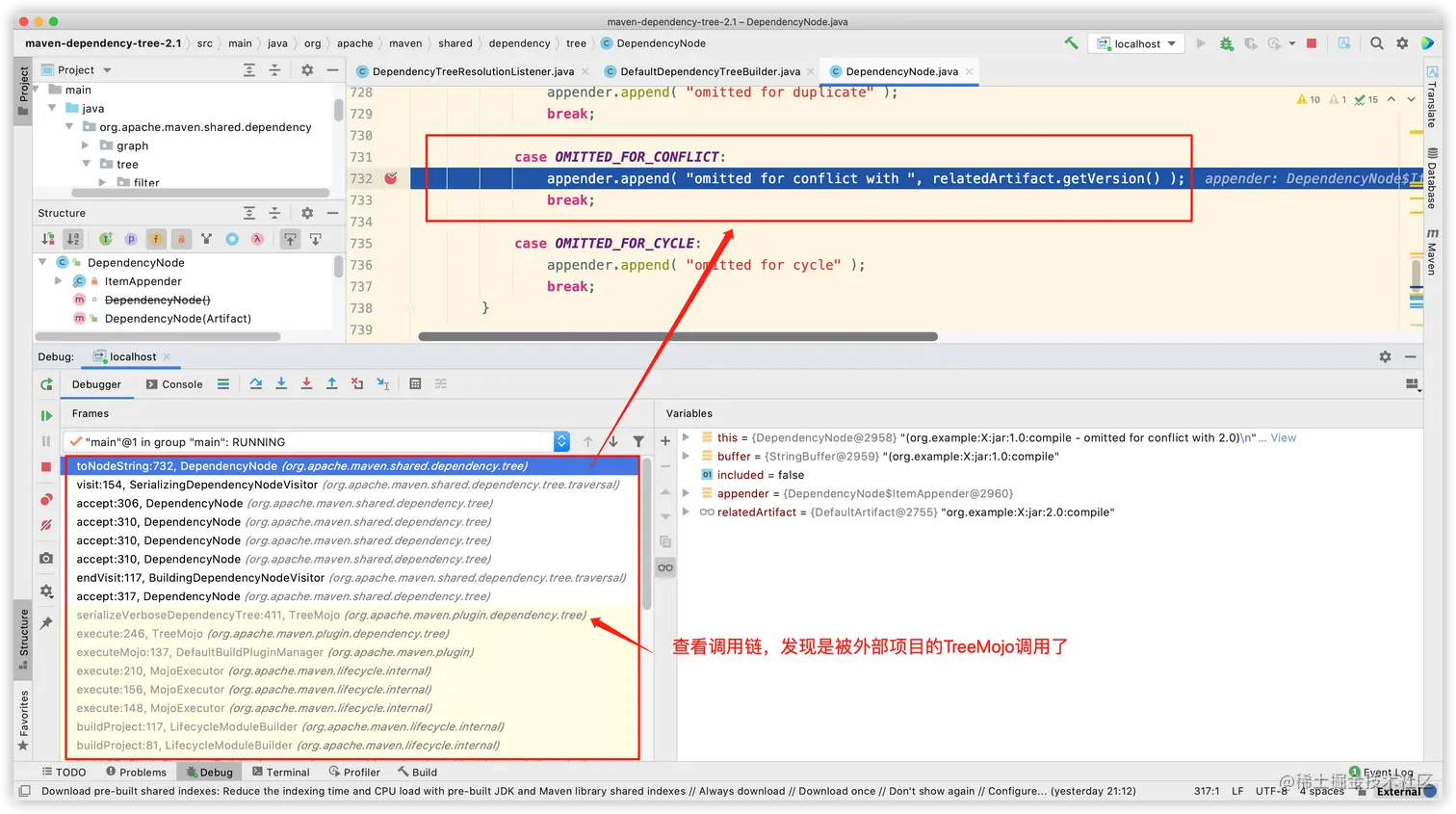1456x814 pixels.
Task: Stop the running process from the top toolbar
Action: tap(1312, 43)
